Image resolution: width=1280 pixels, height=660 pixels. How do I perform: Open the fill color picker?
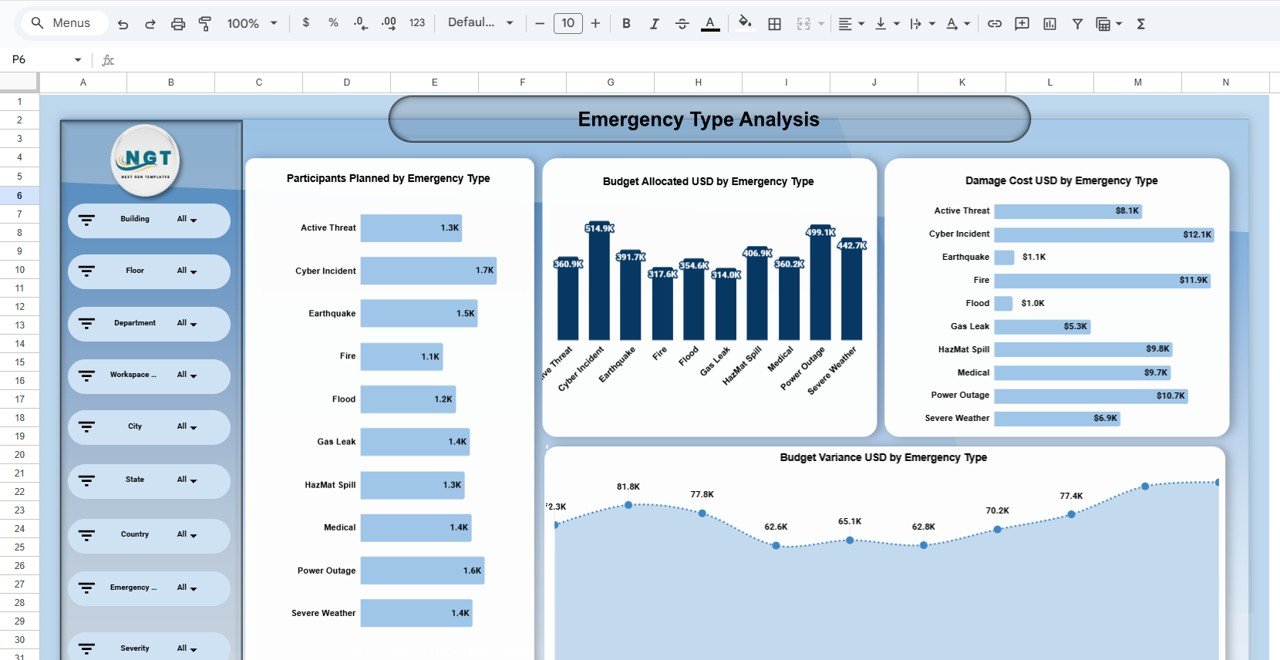[x=744, y=23]
